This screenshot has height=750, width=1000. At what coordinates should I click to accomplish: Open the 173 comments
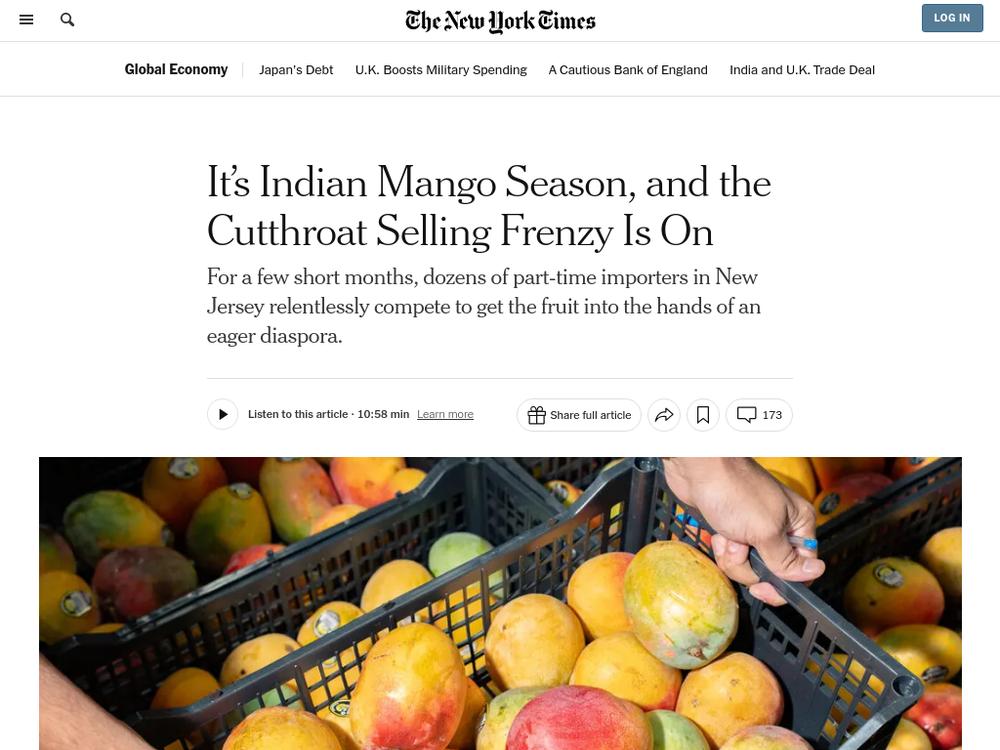tap(759, 415)
